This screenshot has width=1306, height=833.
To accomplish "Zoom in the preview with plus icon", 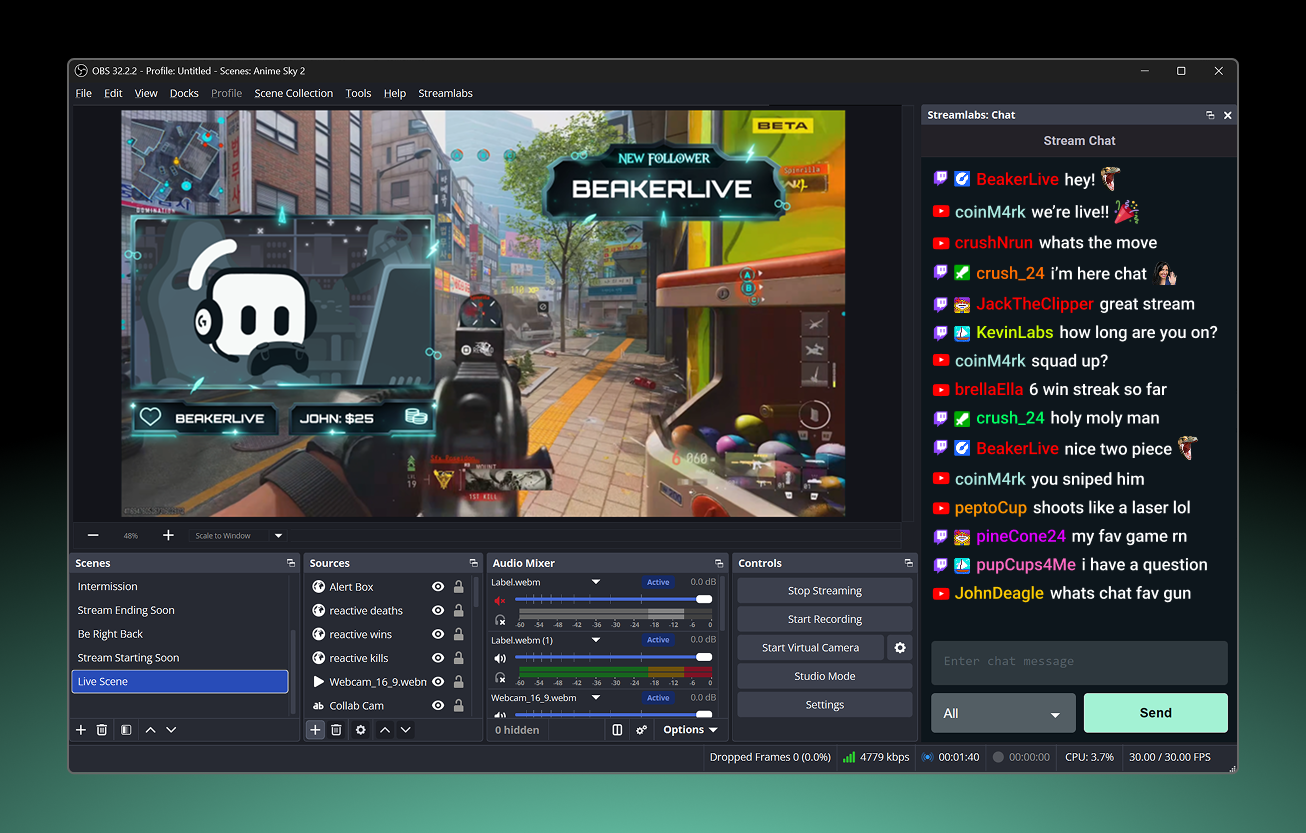I will (x=168, y=536).
